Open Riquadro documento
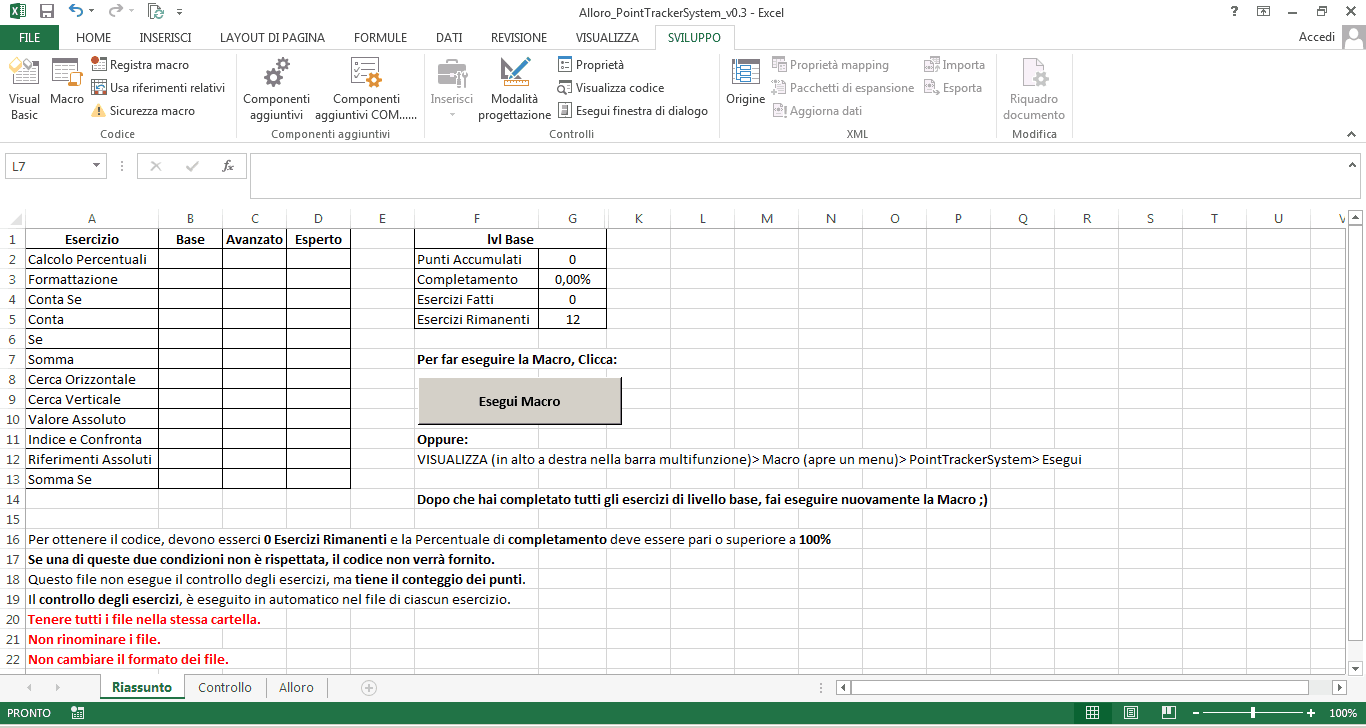 click(1034, 88)
